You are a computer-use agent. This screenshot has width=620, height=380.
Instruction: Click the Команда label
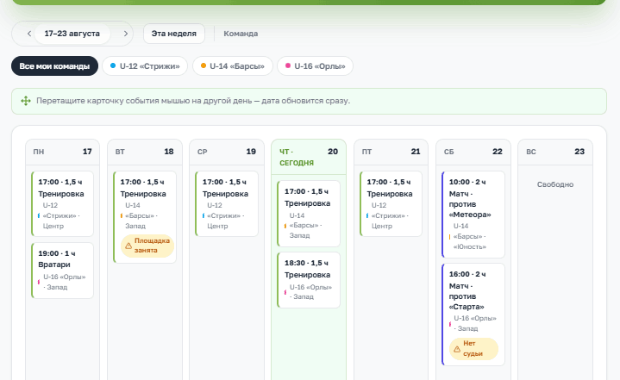click(241, 34)
